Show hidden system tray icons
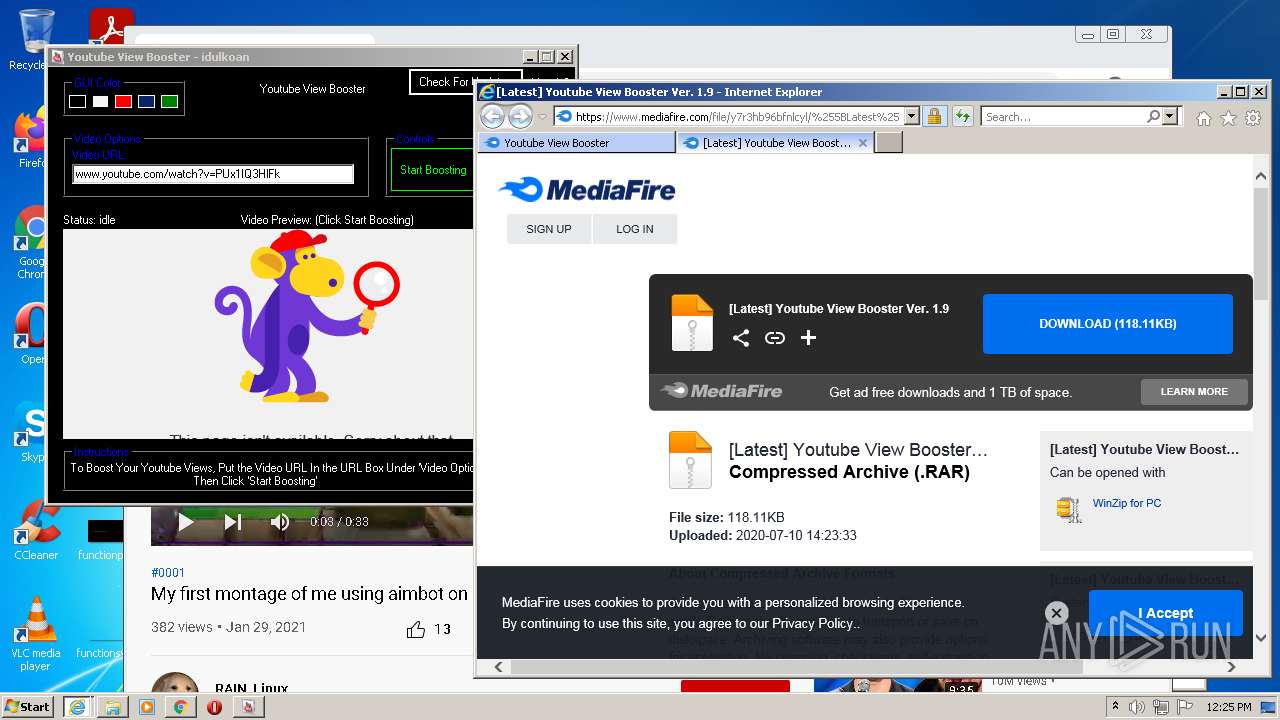Viewport: 1280px width, 720px height. coord(1115,707)
